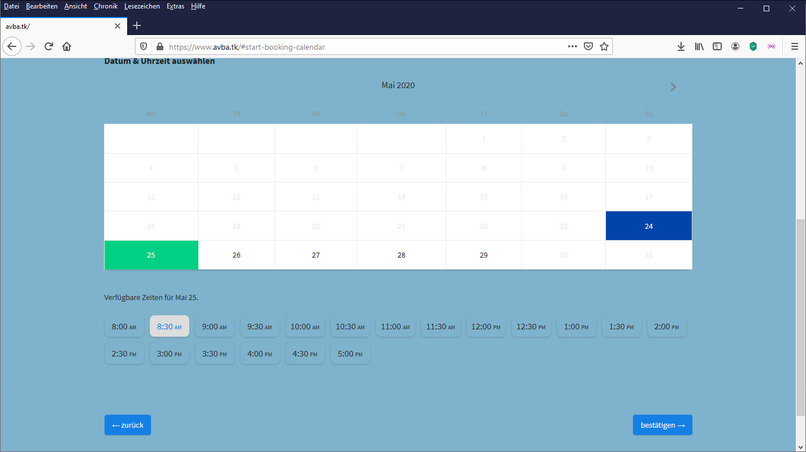The width and height of the screenshot is (806, 452).
Task: Open the Firefox hamburger menu
Action: pyautogui.click(x=794, y=46)
